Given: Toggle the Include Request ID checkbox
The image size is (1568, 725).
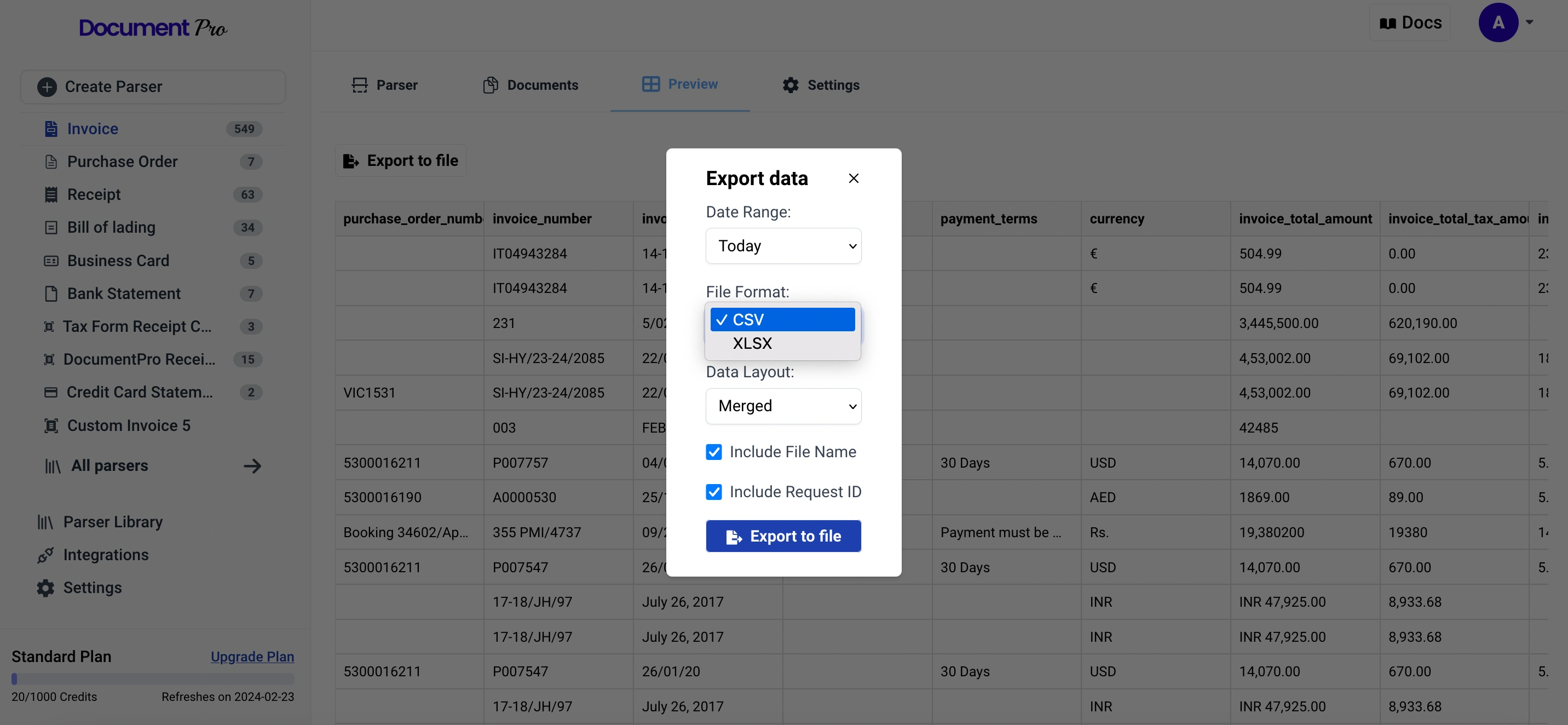Looking at the screenshot, I should (713, 492).
